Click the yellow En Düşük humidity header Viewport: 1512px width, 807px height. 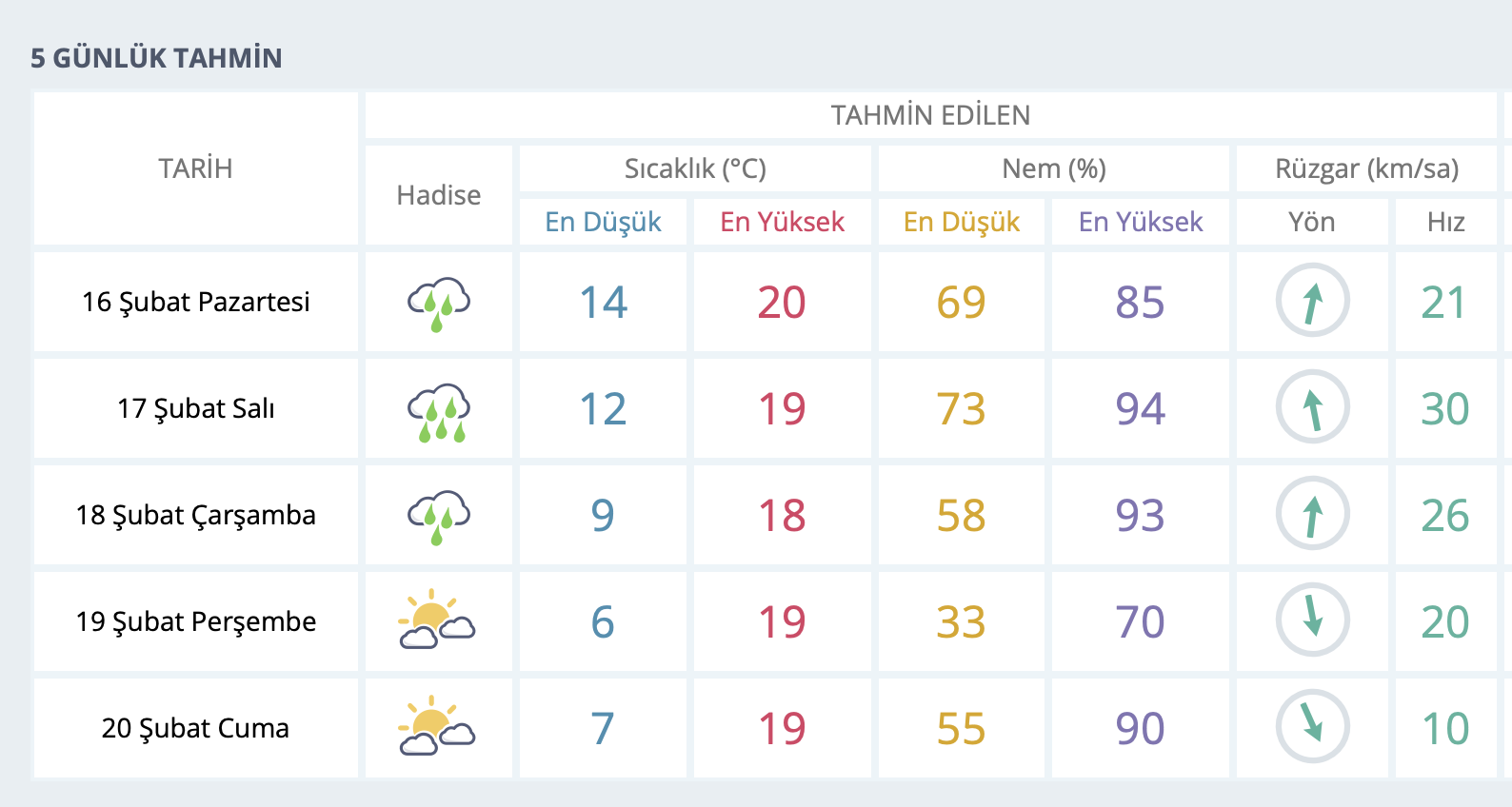pos(961,222)
